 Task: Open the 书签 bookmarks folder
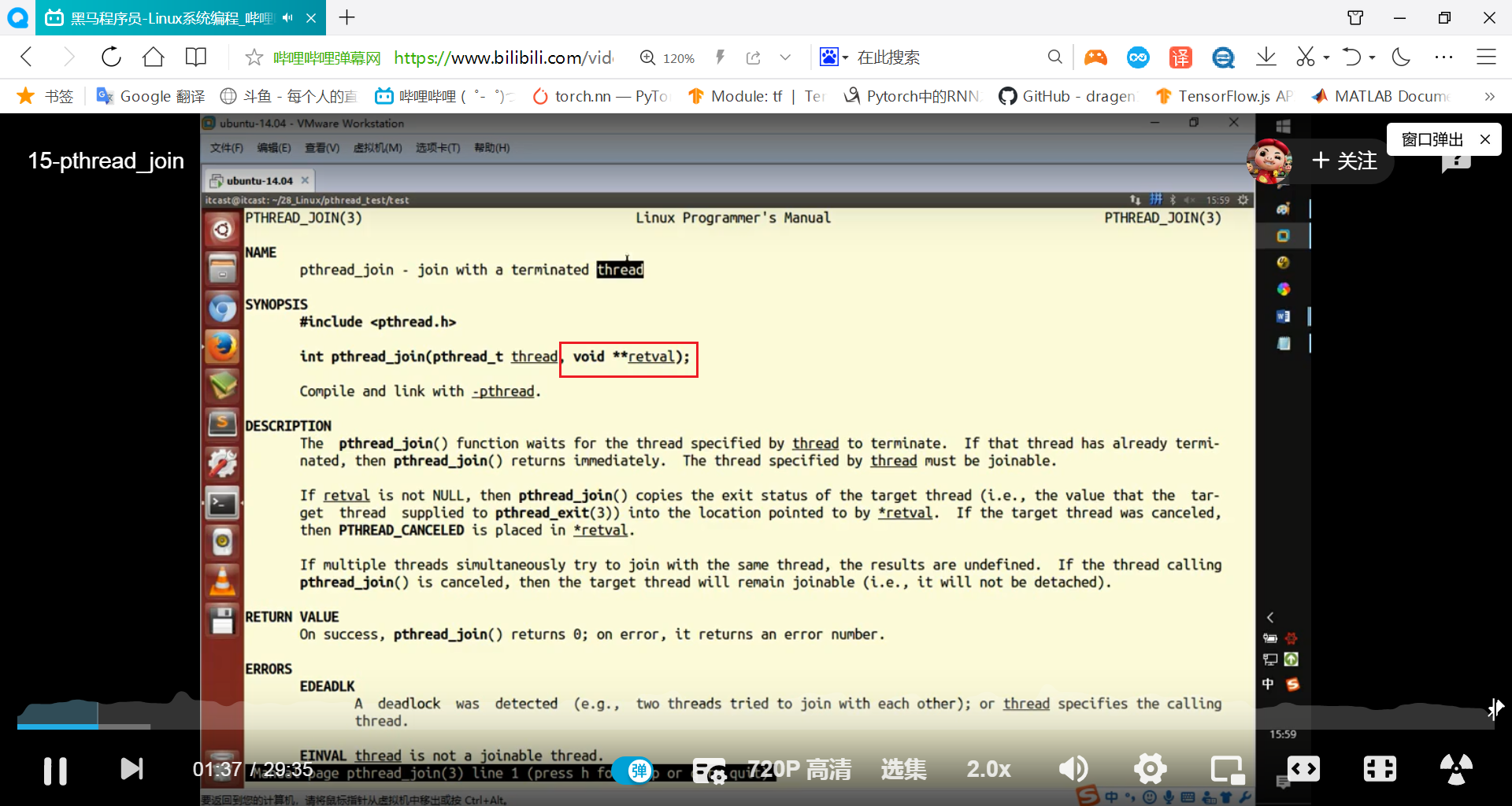click(46, 96)
